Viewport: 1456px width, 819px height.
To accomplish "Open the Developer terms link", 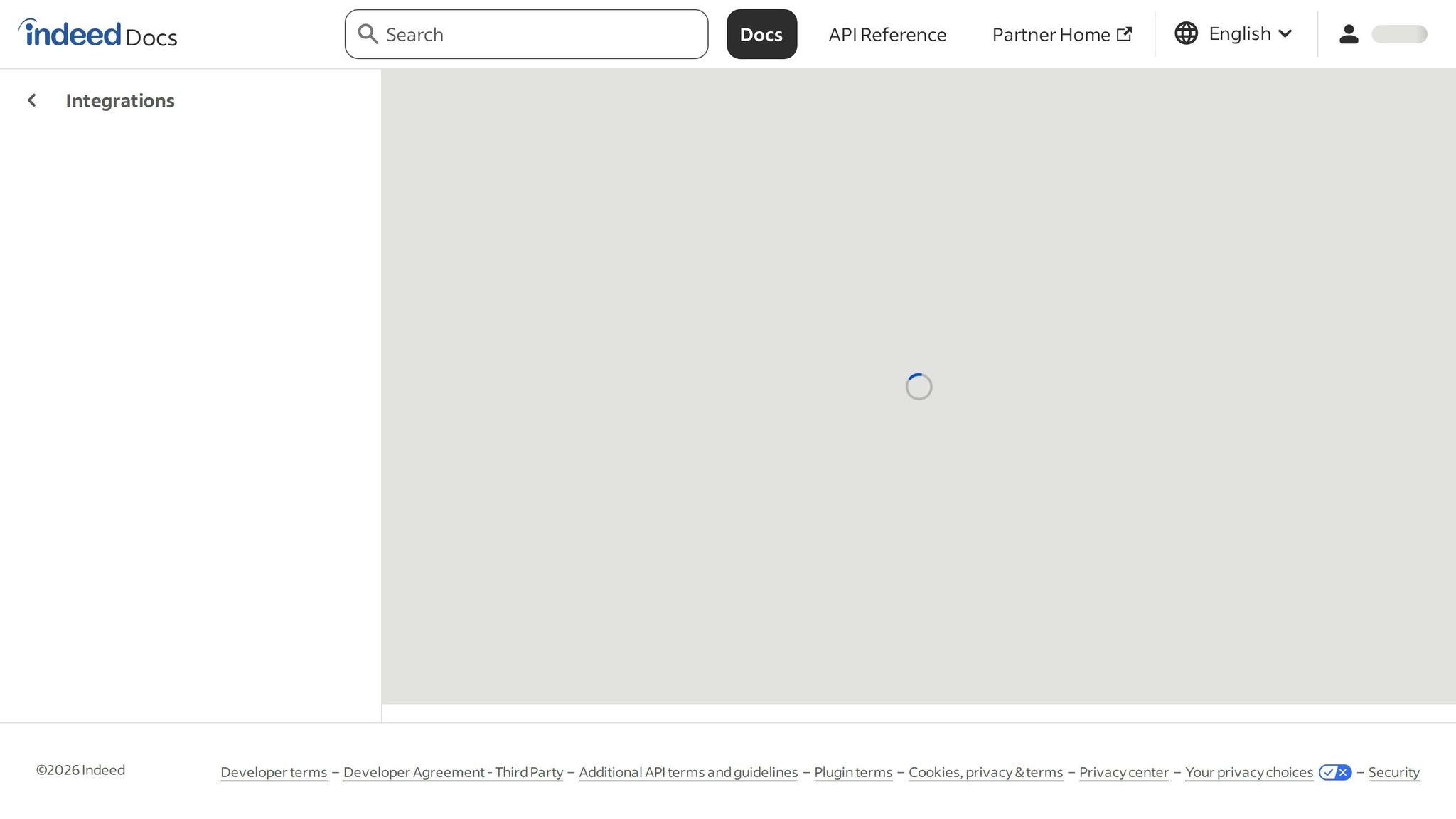I will click(274, 772).
